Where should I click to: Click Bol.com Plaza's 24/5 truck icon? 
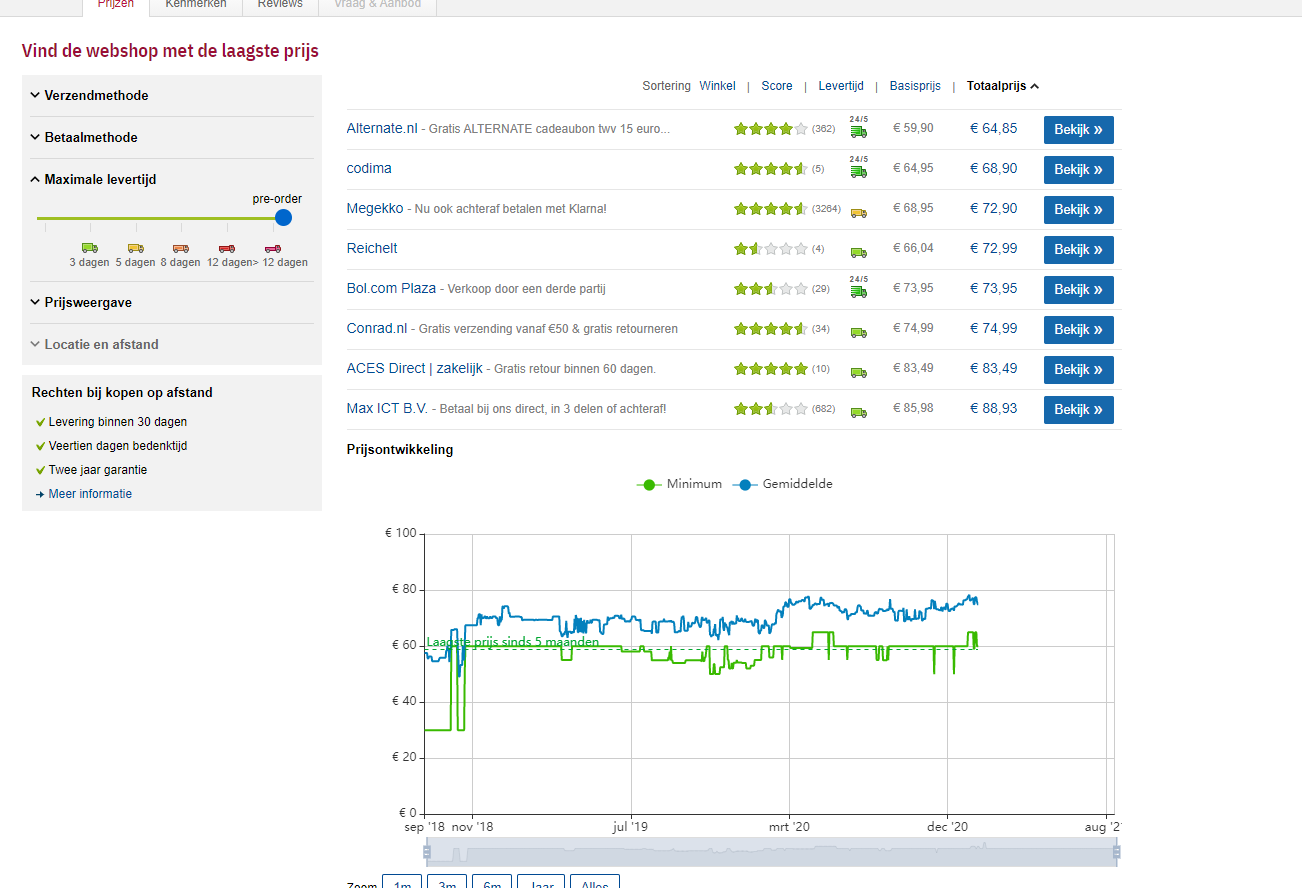pyautogui.click(x=858, y=289)
